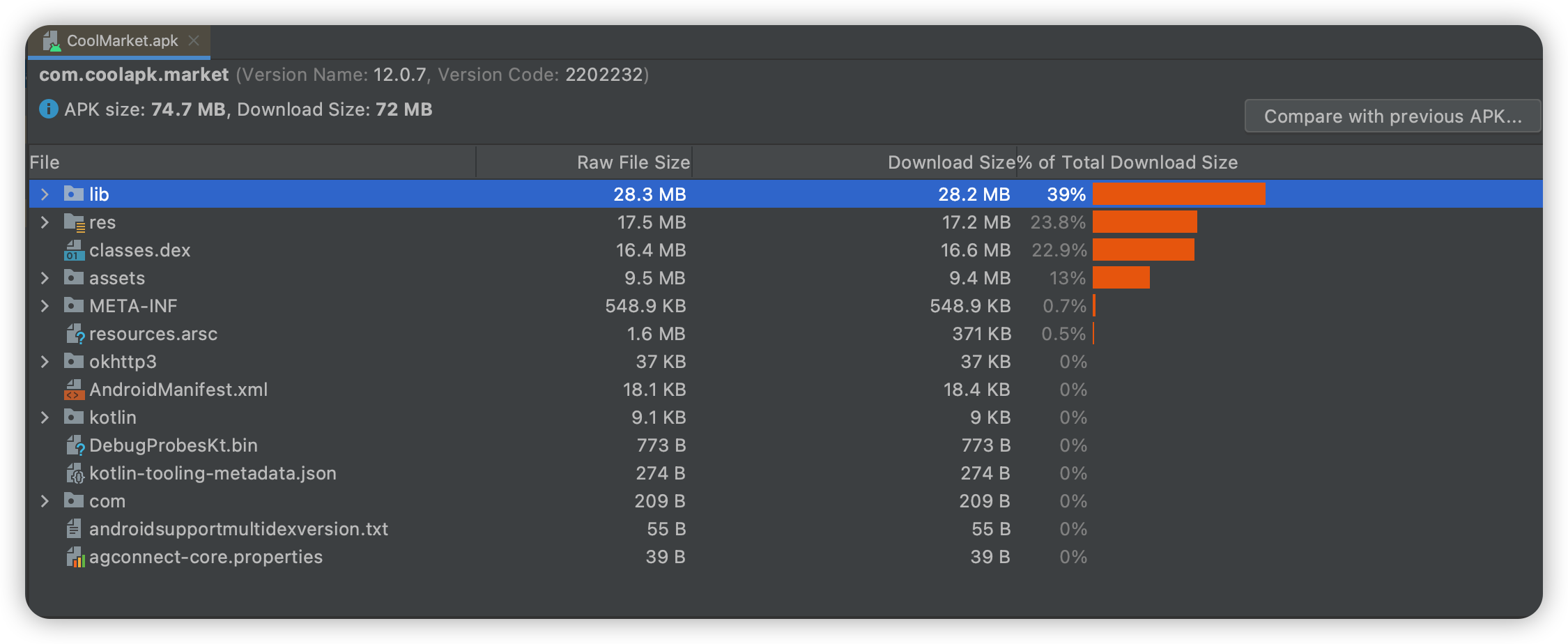
Task: Click the assets 13% orange size bar
Action: 1121,277
